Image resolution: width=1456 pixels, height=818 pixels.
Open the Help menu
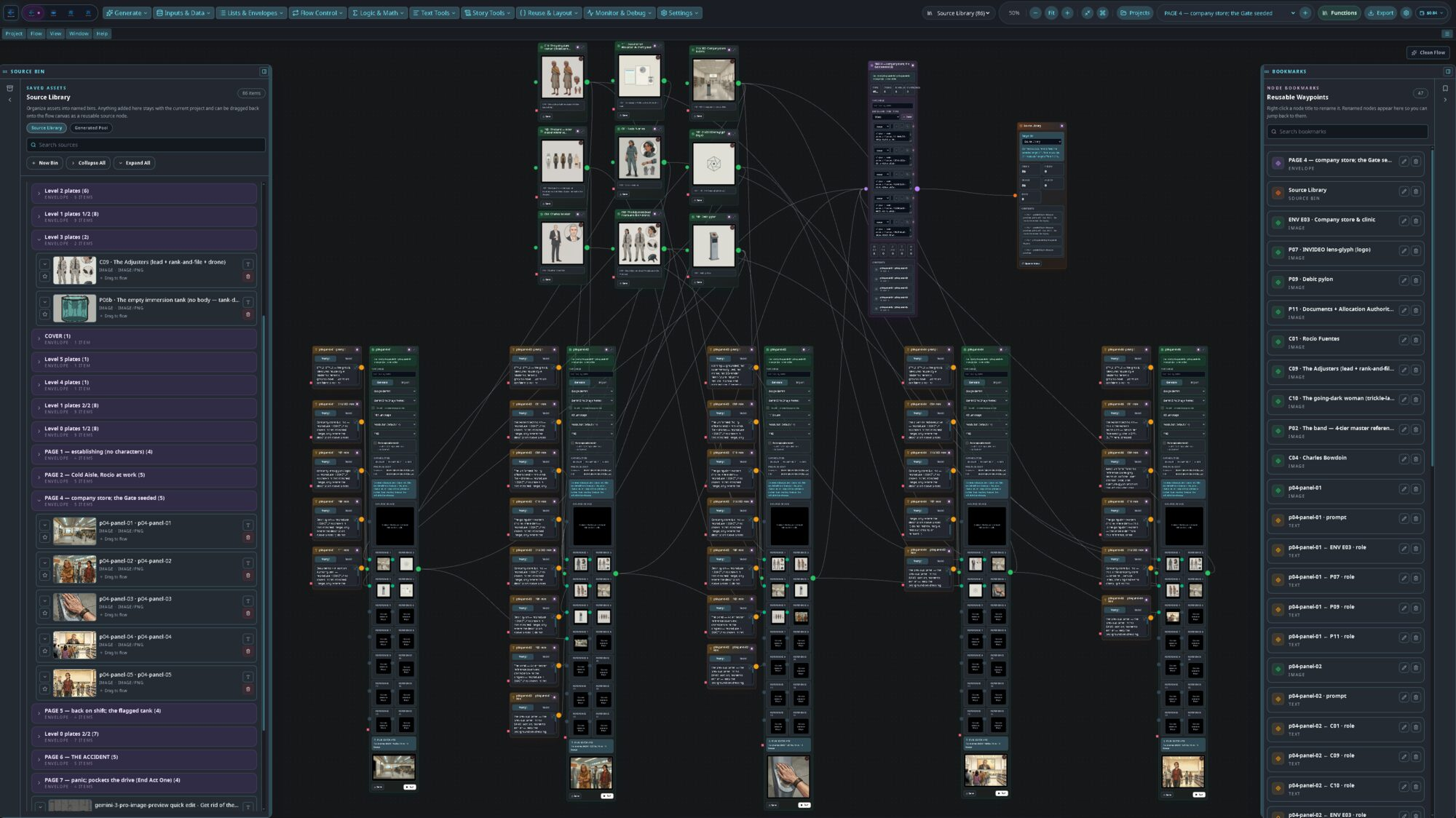point(102,33)
